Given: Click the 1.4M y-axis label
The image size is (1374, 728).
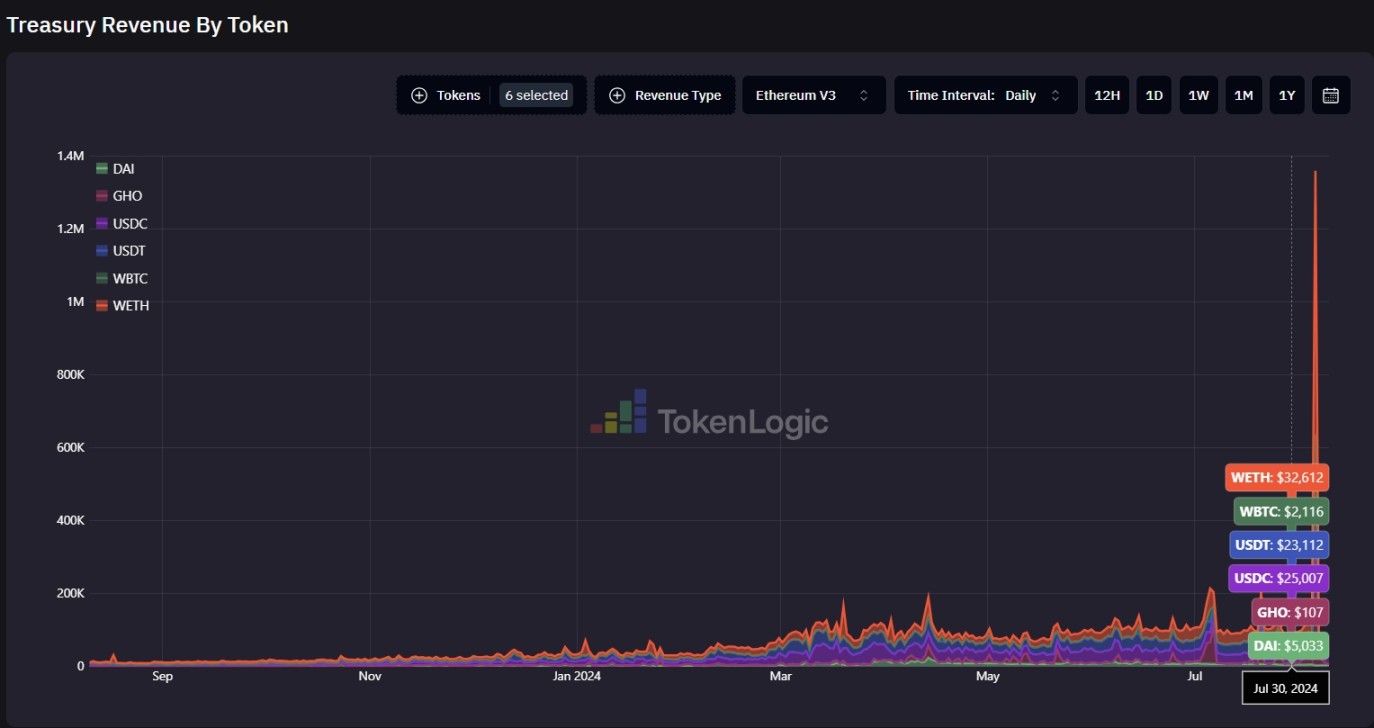Looking at the screenshot, I should click(71, 156).
